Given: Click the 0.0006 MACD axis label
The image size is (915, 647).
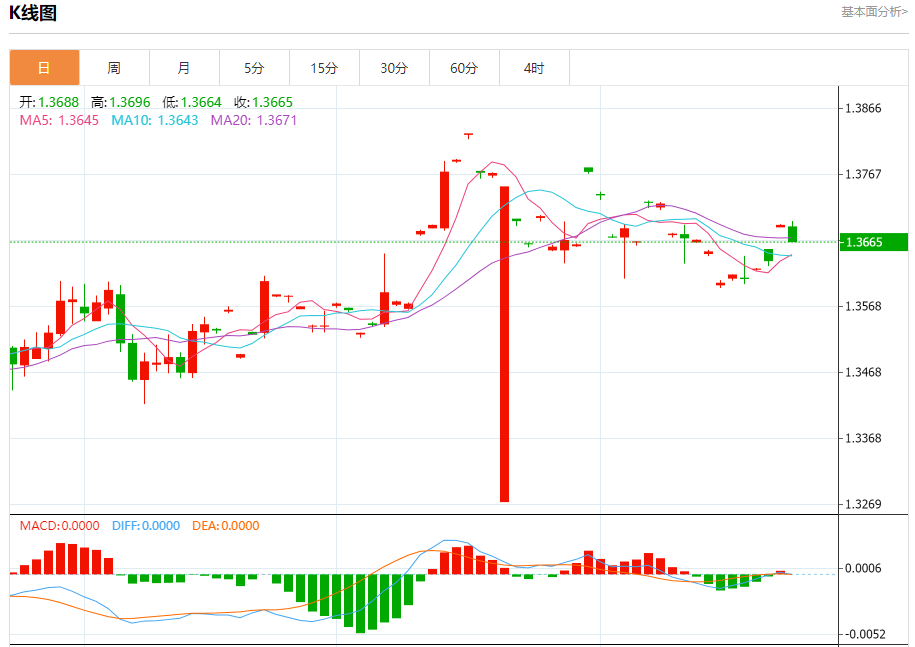Looking at the screenshot, I should coord(863,568).
